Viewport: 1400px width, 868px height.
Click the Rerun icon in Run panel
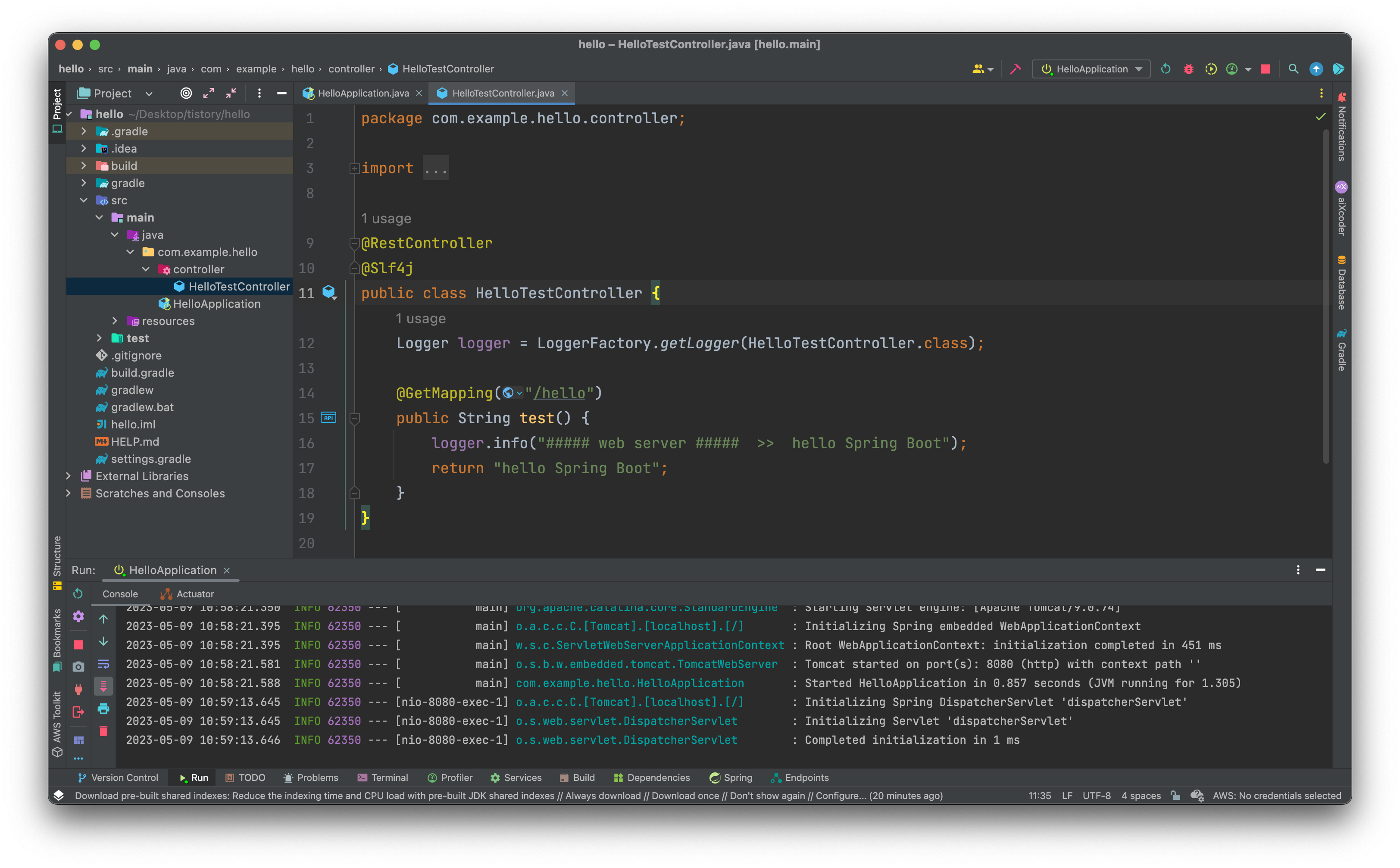coord(78,593)
